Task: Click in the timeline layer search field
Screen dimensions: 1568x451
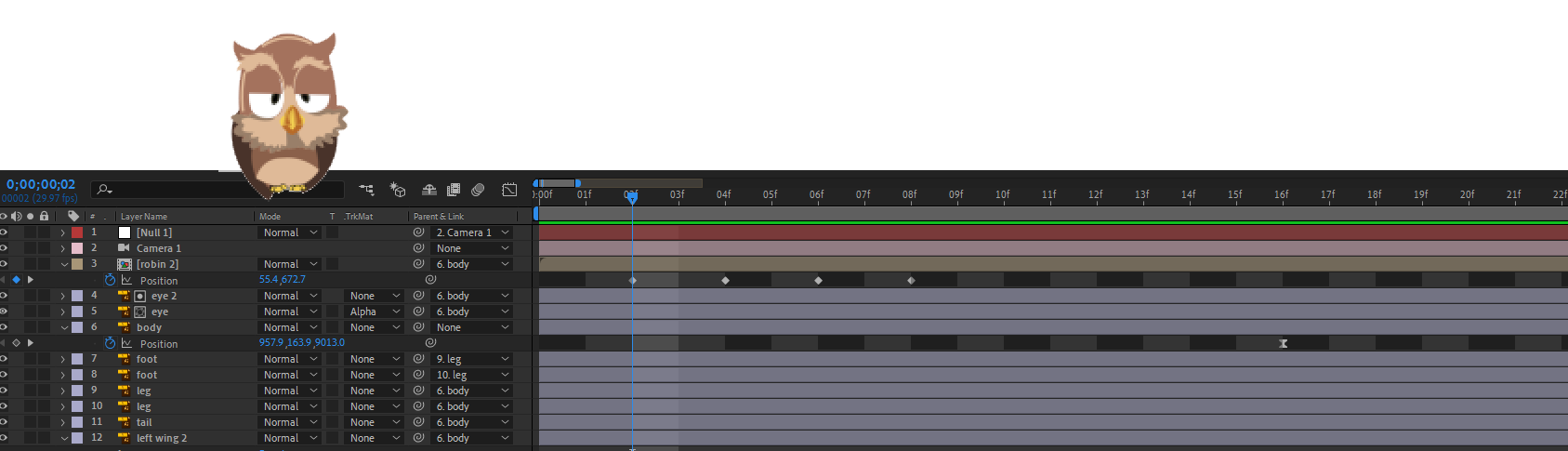Action: coord(218,190)
